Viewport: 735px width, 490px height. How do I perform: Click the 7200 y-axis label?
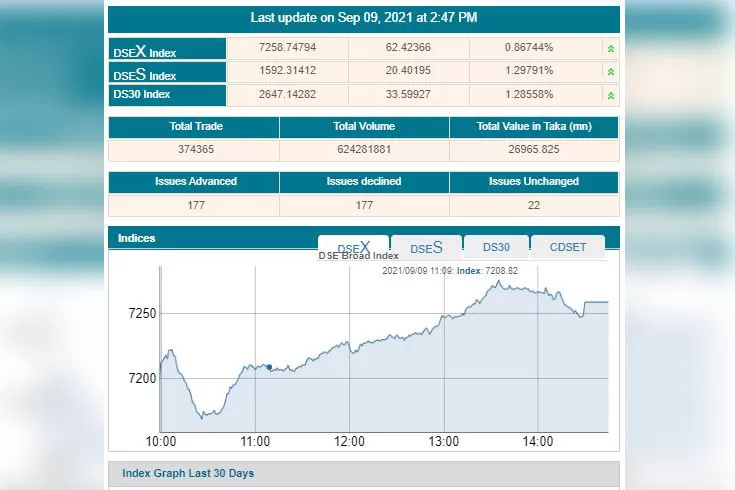[142, 378]
